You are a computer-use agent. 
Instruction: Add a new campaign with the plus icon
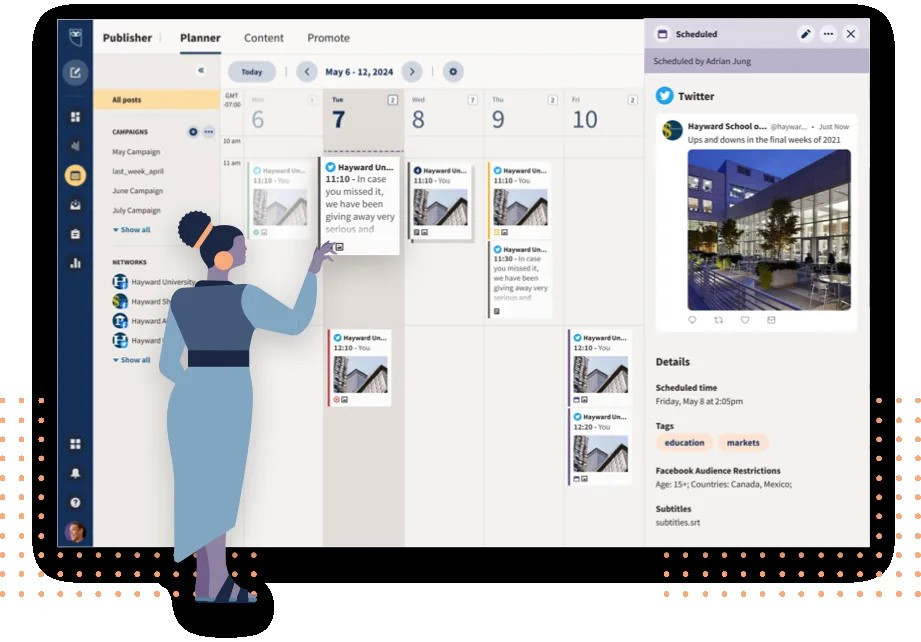coord(193,132)
